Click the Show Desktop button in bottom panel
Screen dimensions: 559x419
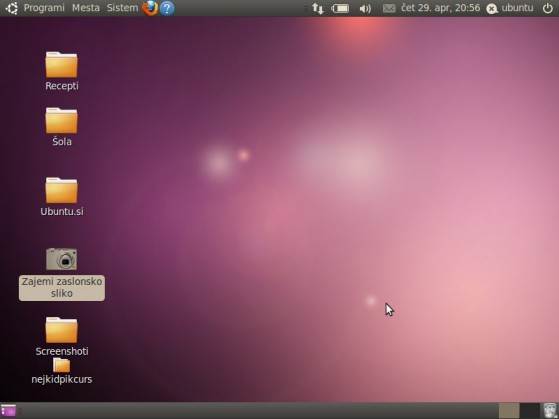pos(9,411)
